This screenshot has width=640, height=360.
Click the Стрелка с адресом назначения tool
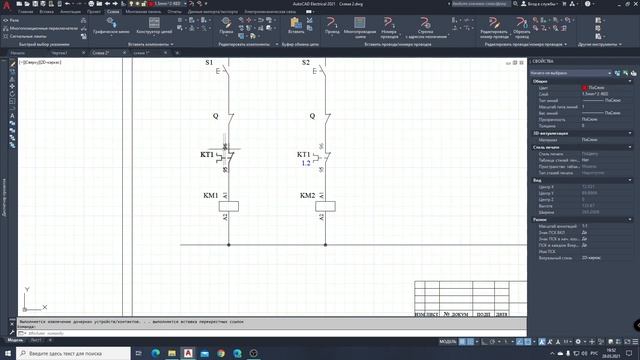pos(426,27)
